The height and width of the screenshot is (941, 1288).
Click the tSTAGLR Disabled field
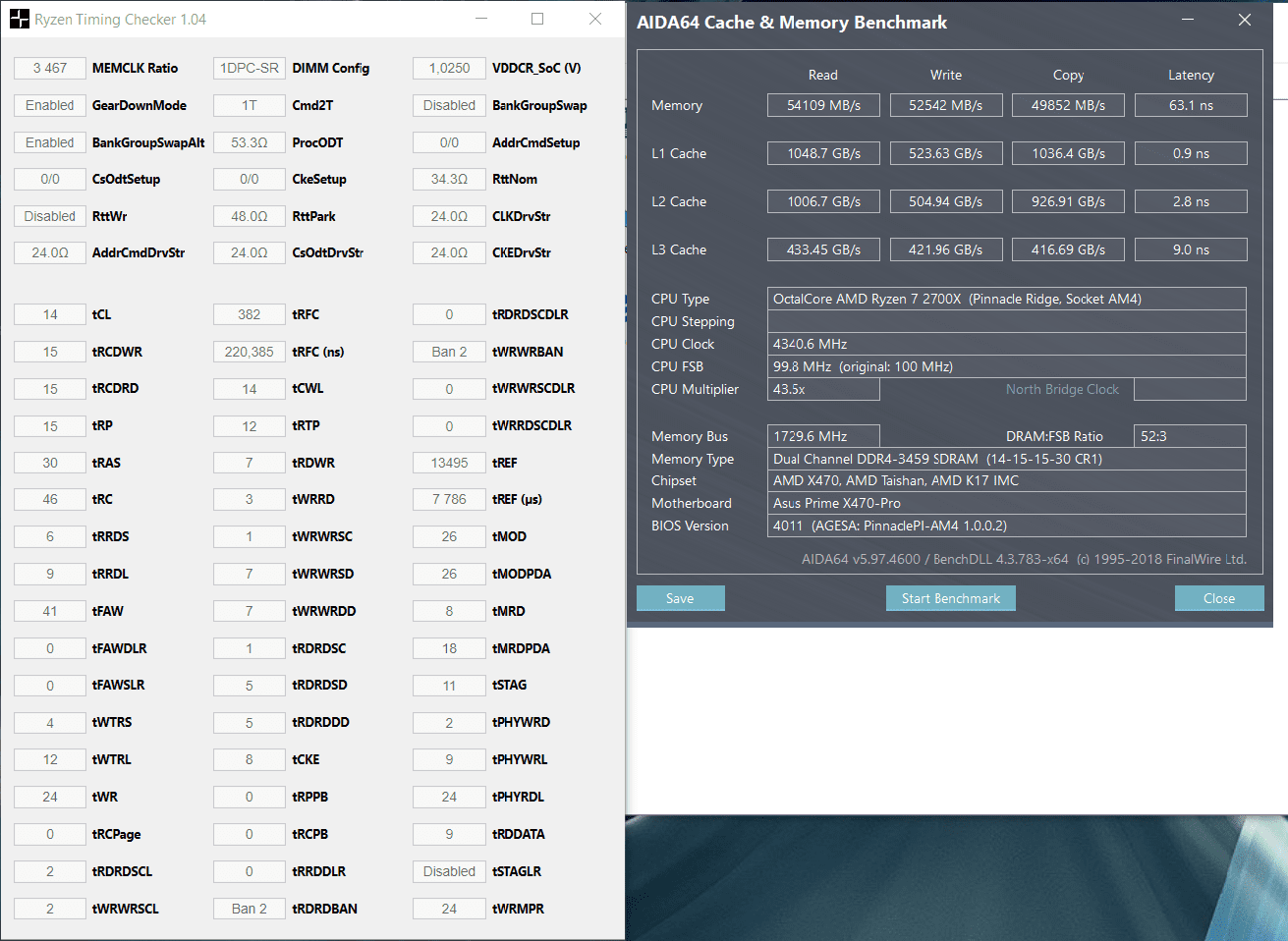coord(449,871)
